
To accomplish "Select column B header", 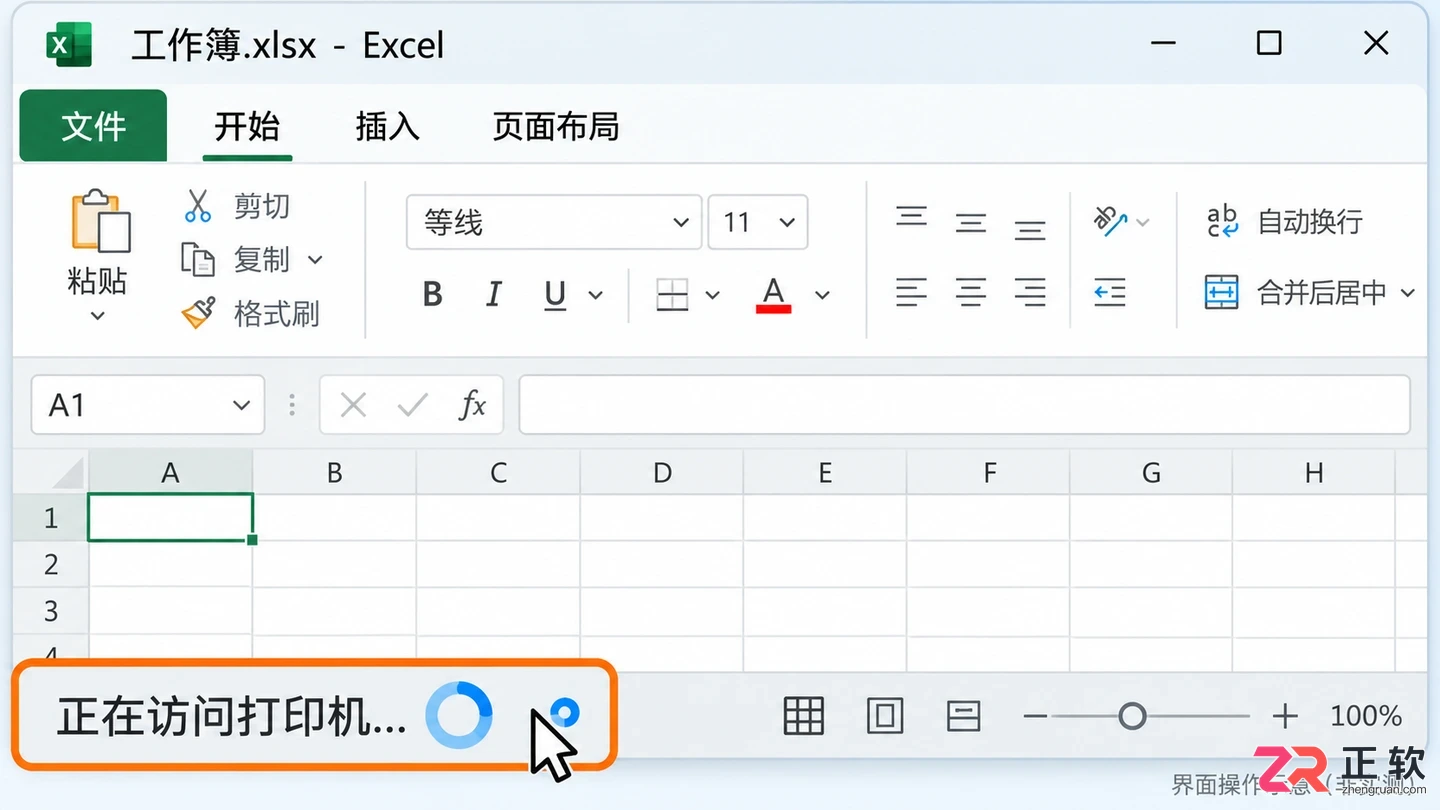I will click(334, 472).
